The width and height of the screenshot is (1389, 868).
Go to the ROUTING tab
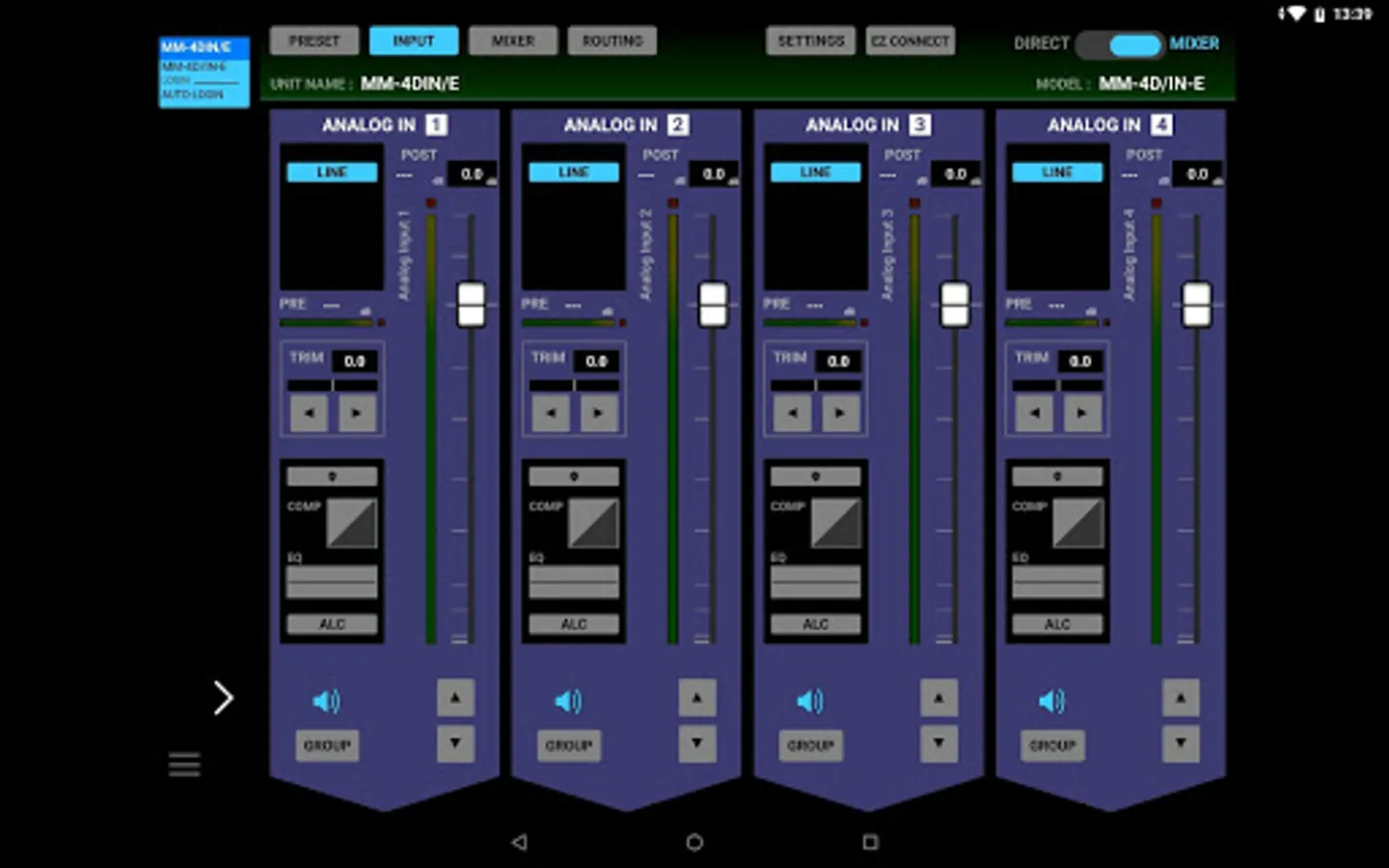613,41
